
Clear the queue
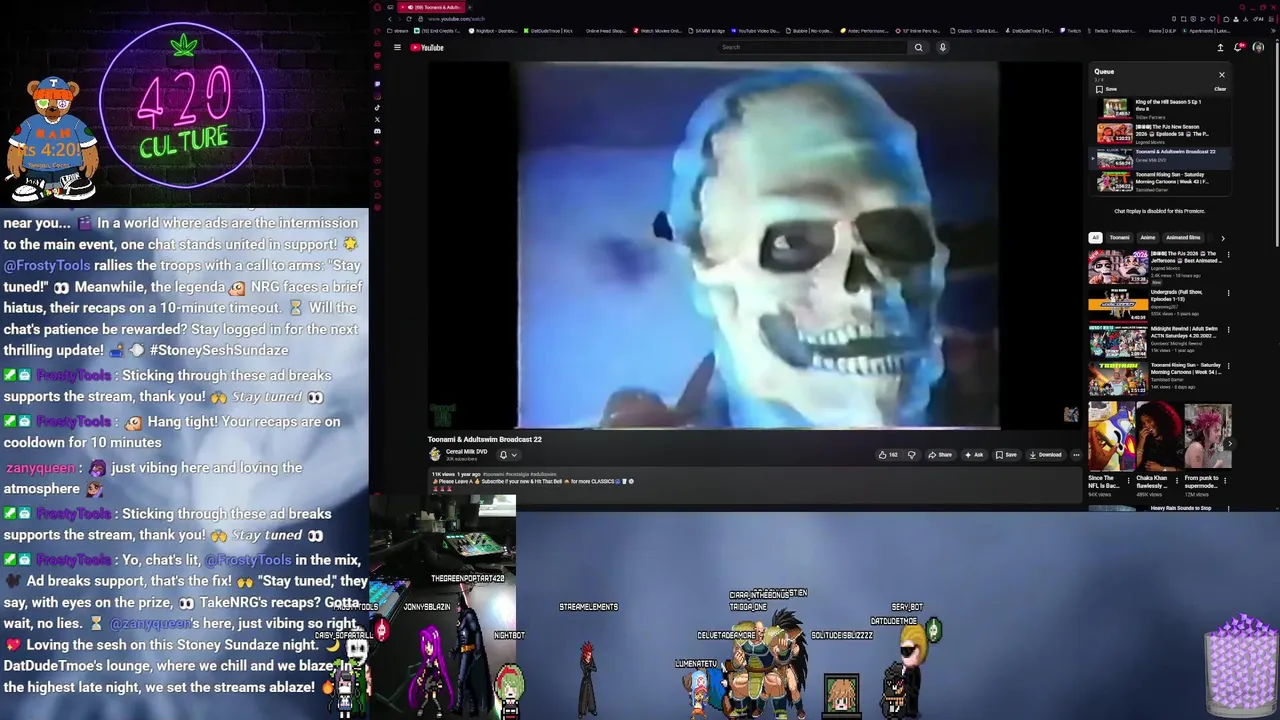(x=1220, y=89)
